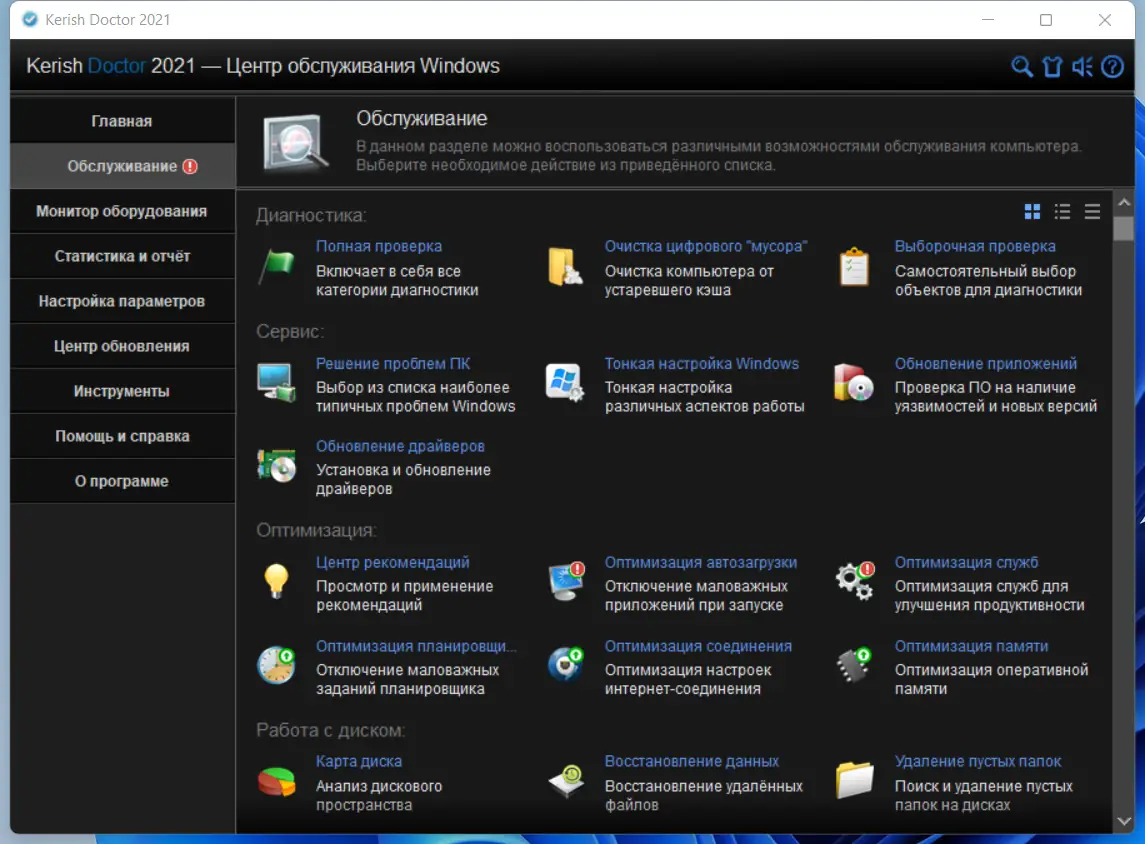This screenshot has width=1145, height=844.
Task: Switch to compact list view
Action: coord(1092,211)
